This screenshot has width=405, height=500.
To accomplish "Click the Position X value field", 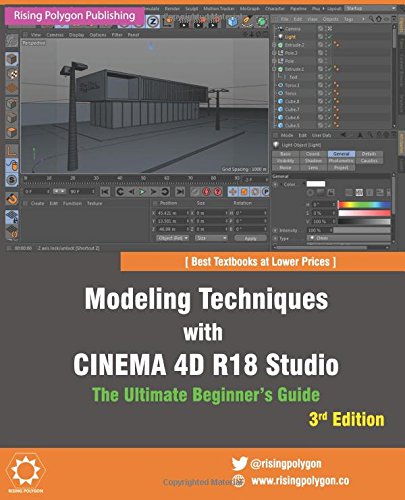I will coord(173,213).
